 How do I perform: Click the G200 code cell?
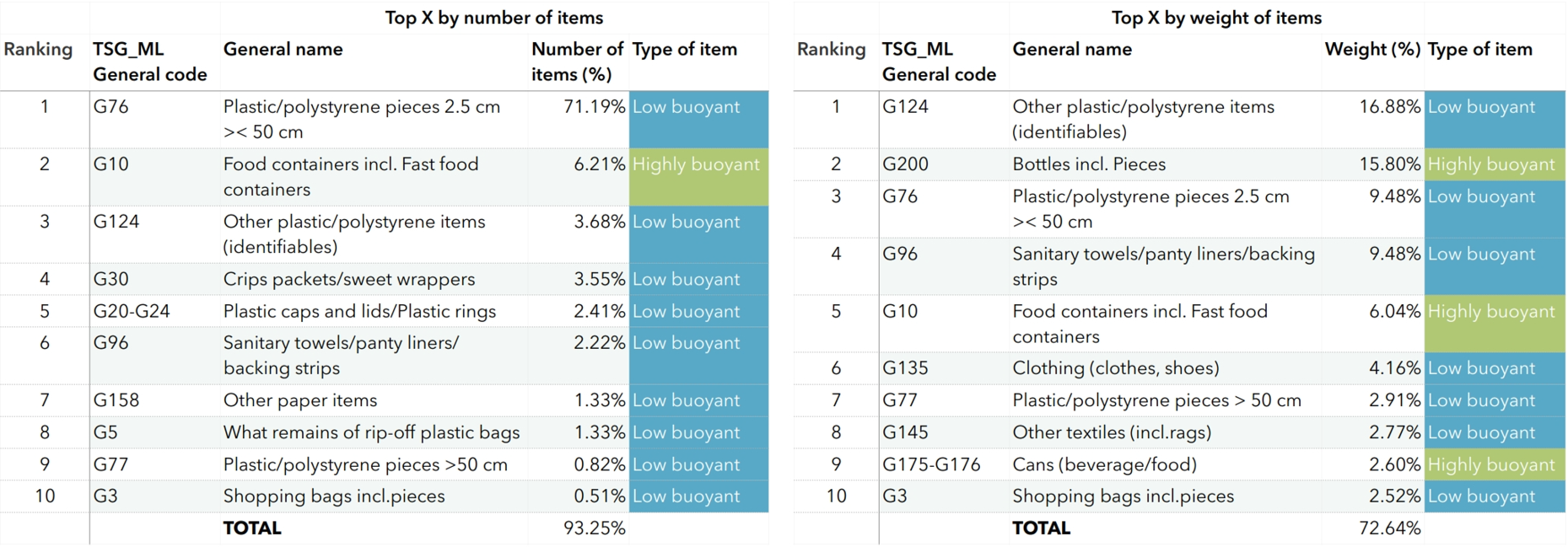pos(905,164)
